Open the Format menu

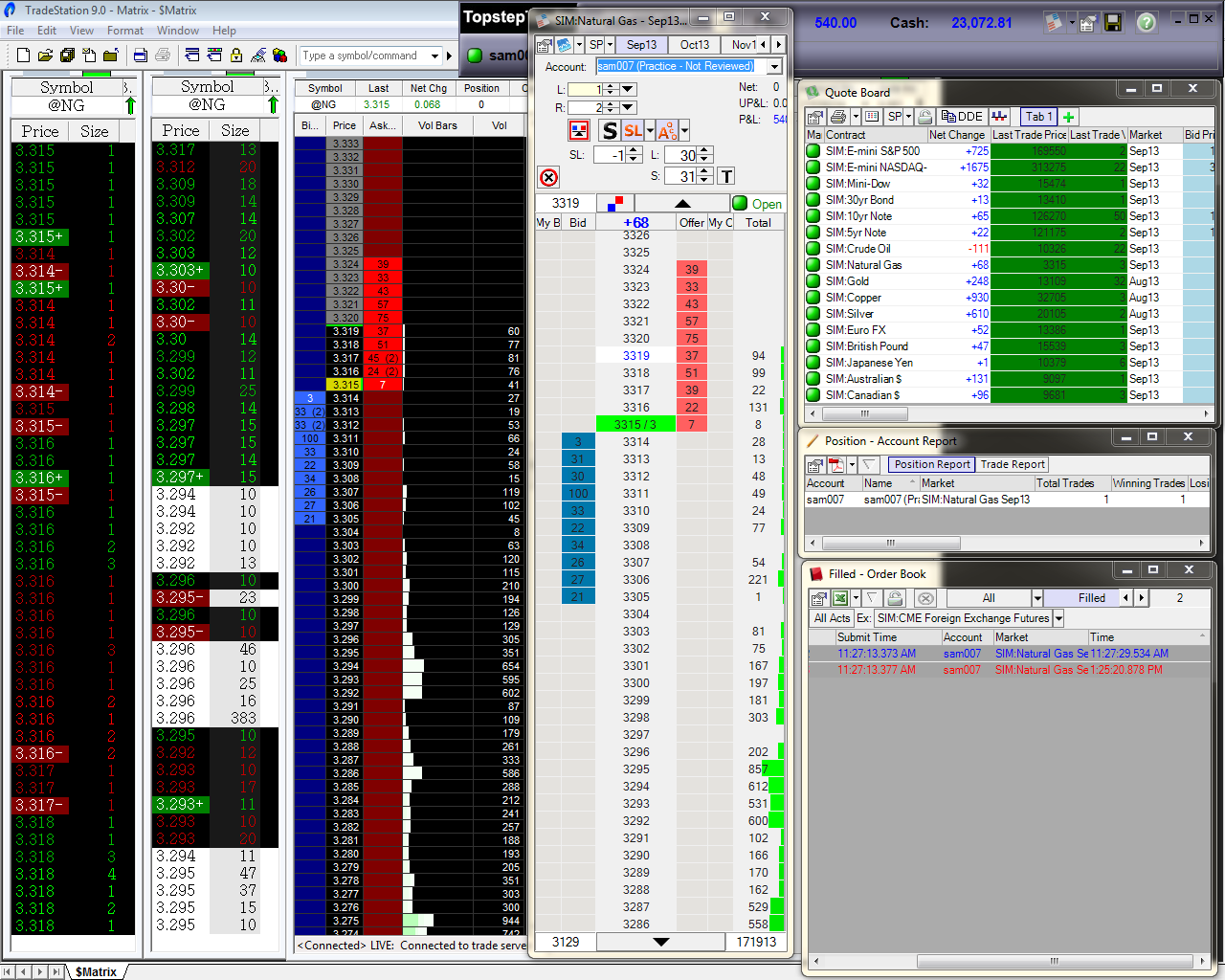point(125,31)
